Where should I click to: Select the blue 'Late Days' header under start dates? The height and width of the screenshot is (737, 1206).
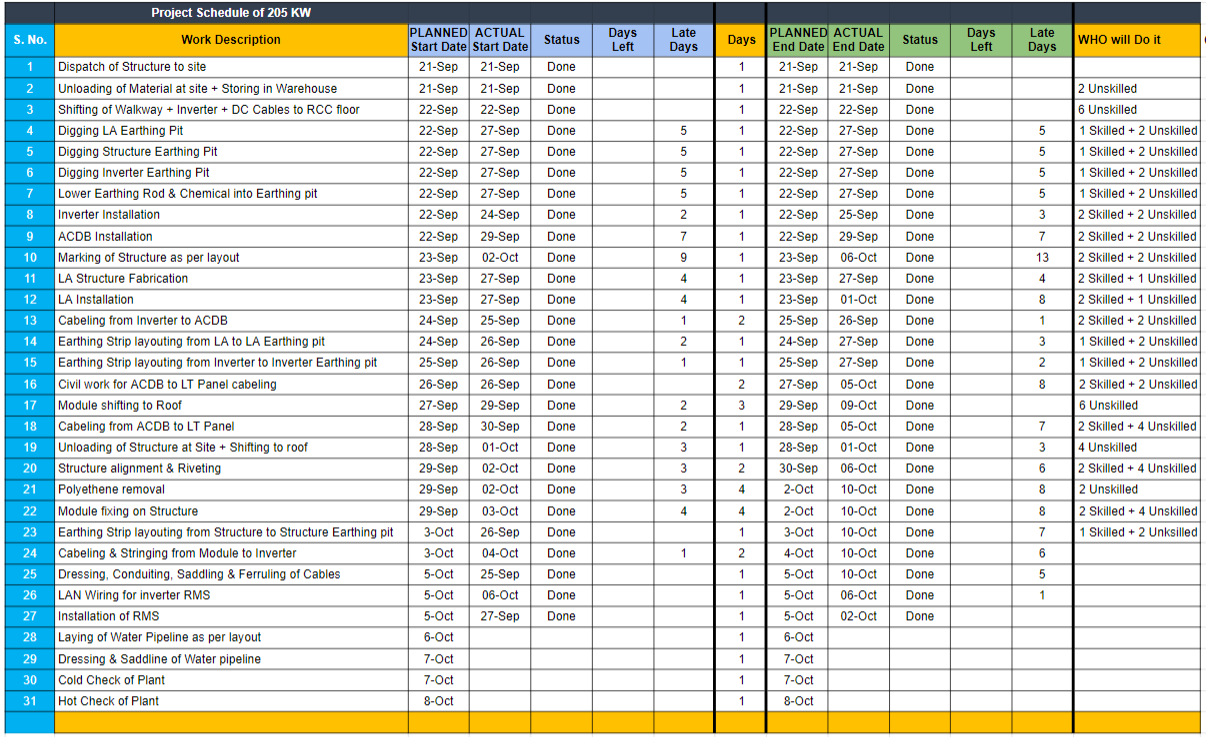click(683, 40)
